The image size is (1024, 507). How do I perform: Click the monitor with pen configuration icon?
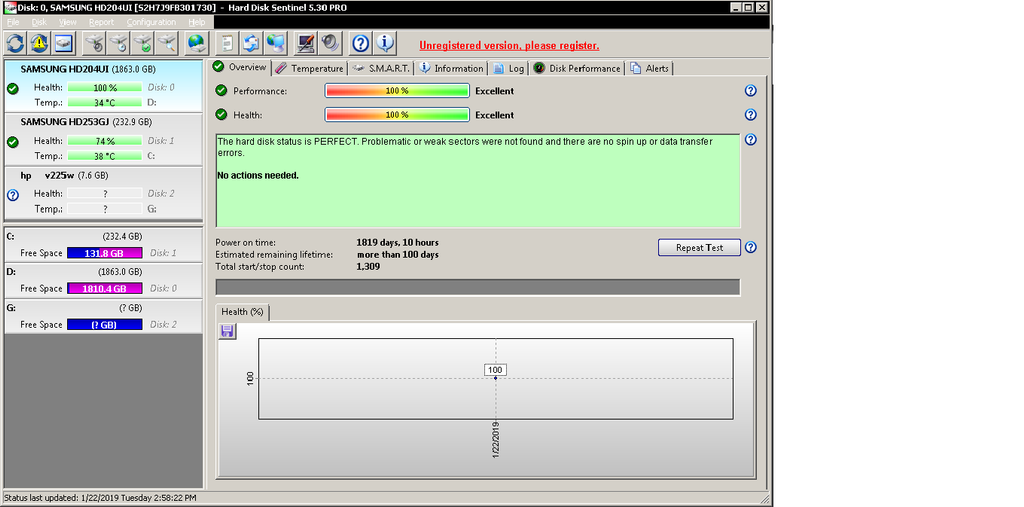[x=306, y=44]
